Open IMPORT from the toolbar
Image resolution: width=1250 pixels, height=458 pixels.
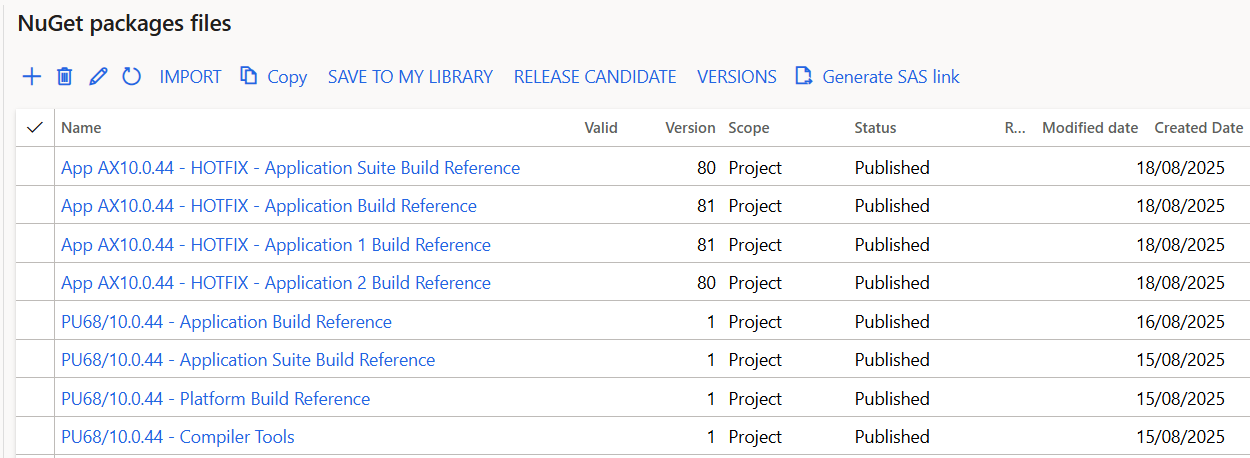(x=190, y=77)
